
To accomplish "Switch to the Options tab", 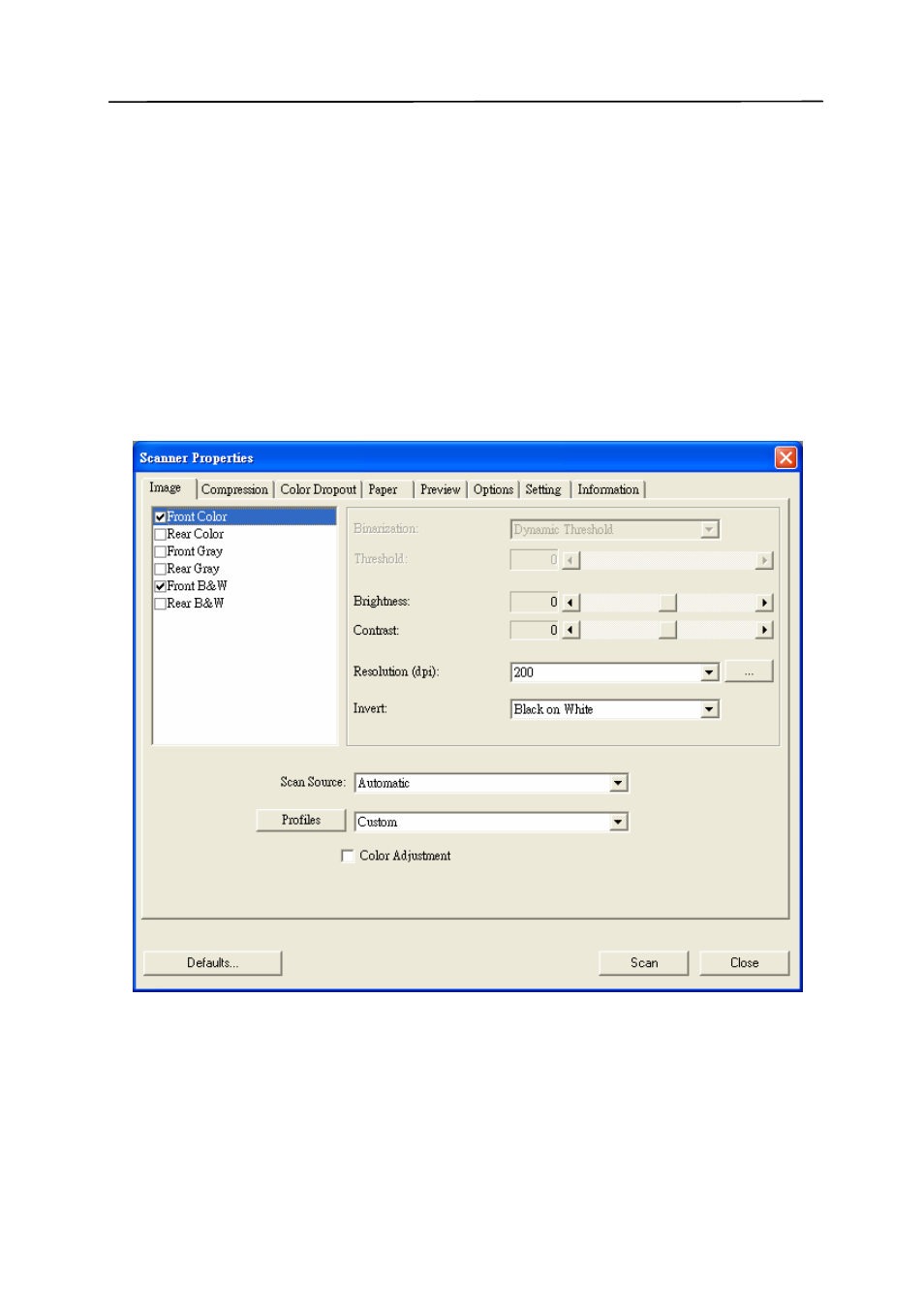I will pyautogui.click(x=494, y=490).
